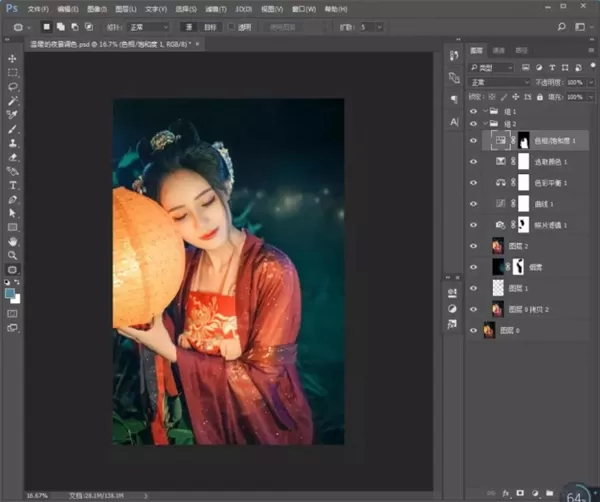
Task: Switch to the 通道 panel tab
Action: [498, 50]
